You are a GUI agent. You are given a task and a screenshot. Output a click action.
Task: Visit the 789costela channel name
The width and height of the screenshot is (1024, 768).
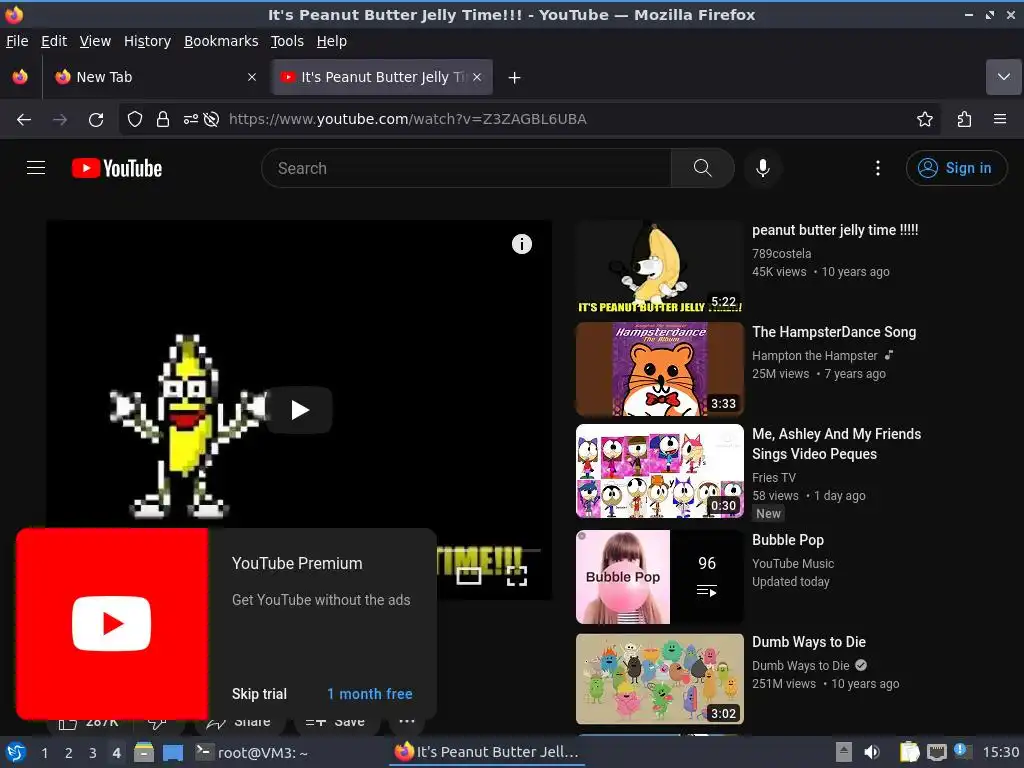coord(782,253)
